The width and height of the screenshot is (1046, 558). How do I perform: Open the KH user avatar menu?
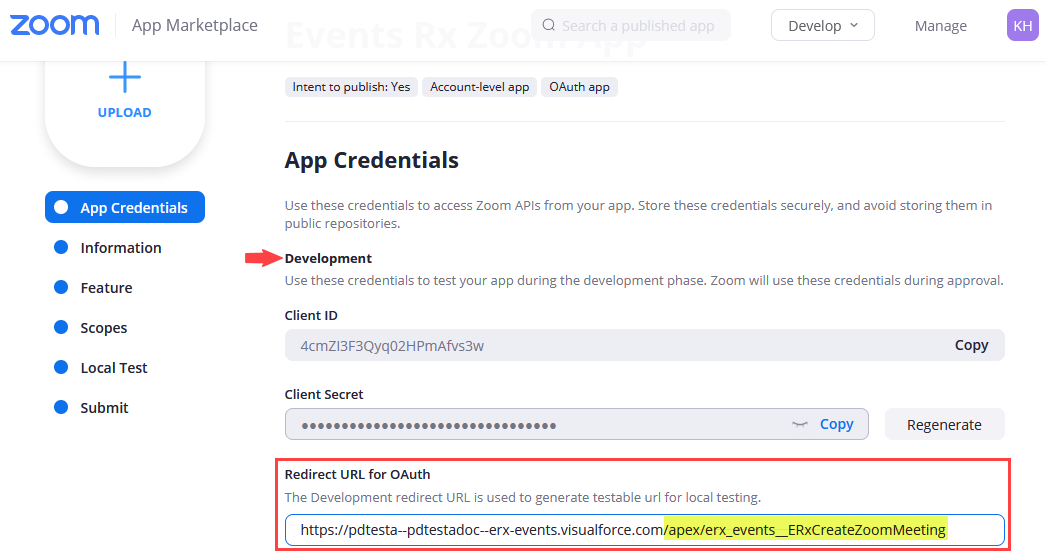[1022, 25]
